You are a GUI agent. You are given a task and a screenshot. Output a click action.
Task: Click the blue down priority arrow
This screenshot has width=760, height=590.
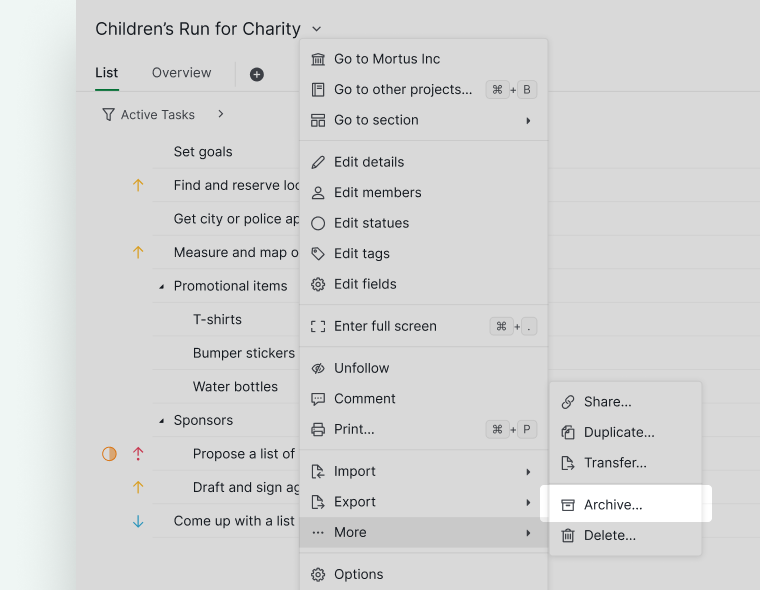coord(138,522)
